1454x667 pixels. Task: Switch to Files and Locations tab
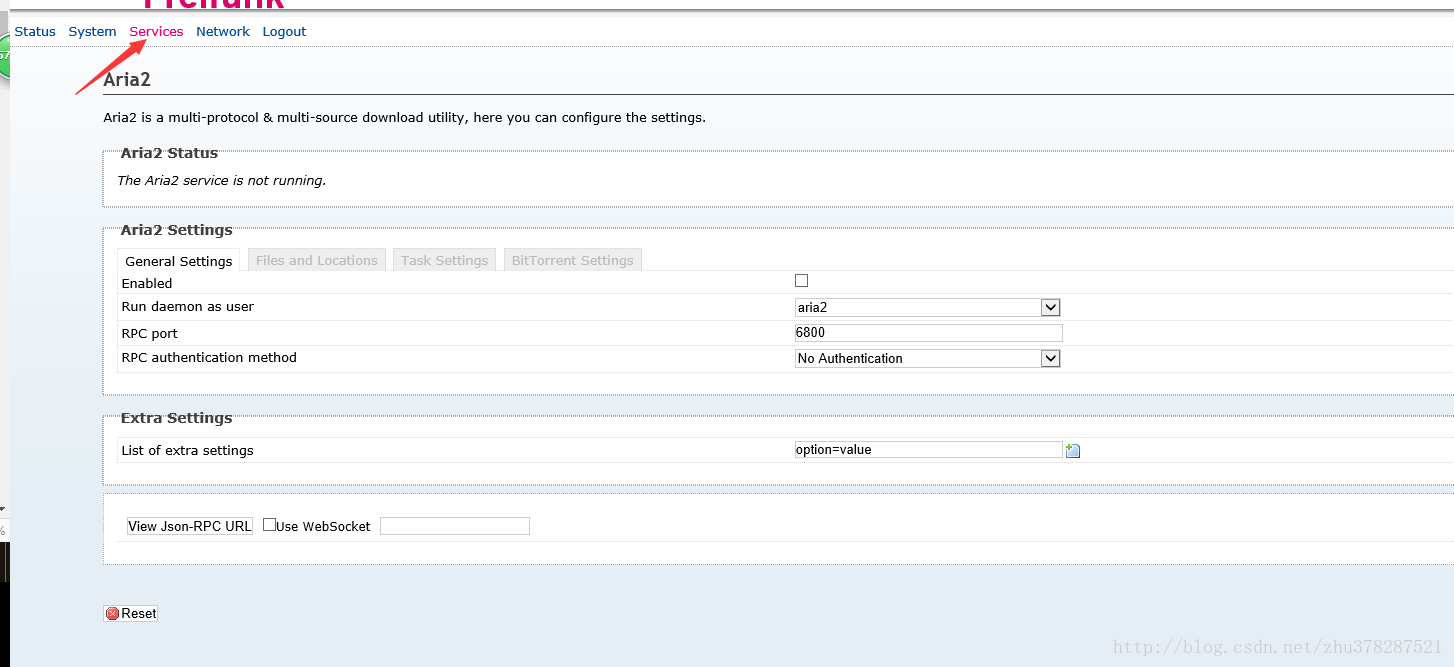[317, 260]
